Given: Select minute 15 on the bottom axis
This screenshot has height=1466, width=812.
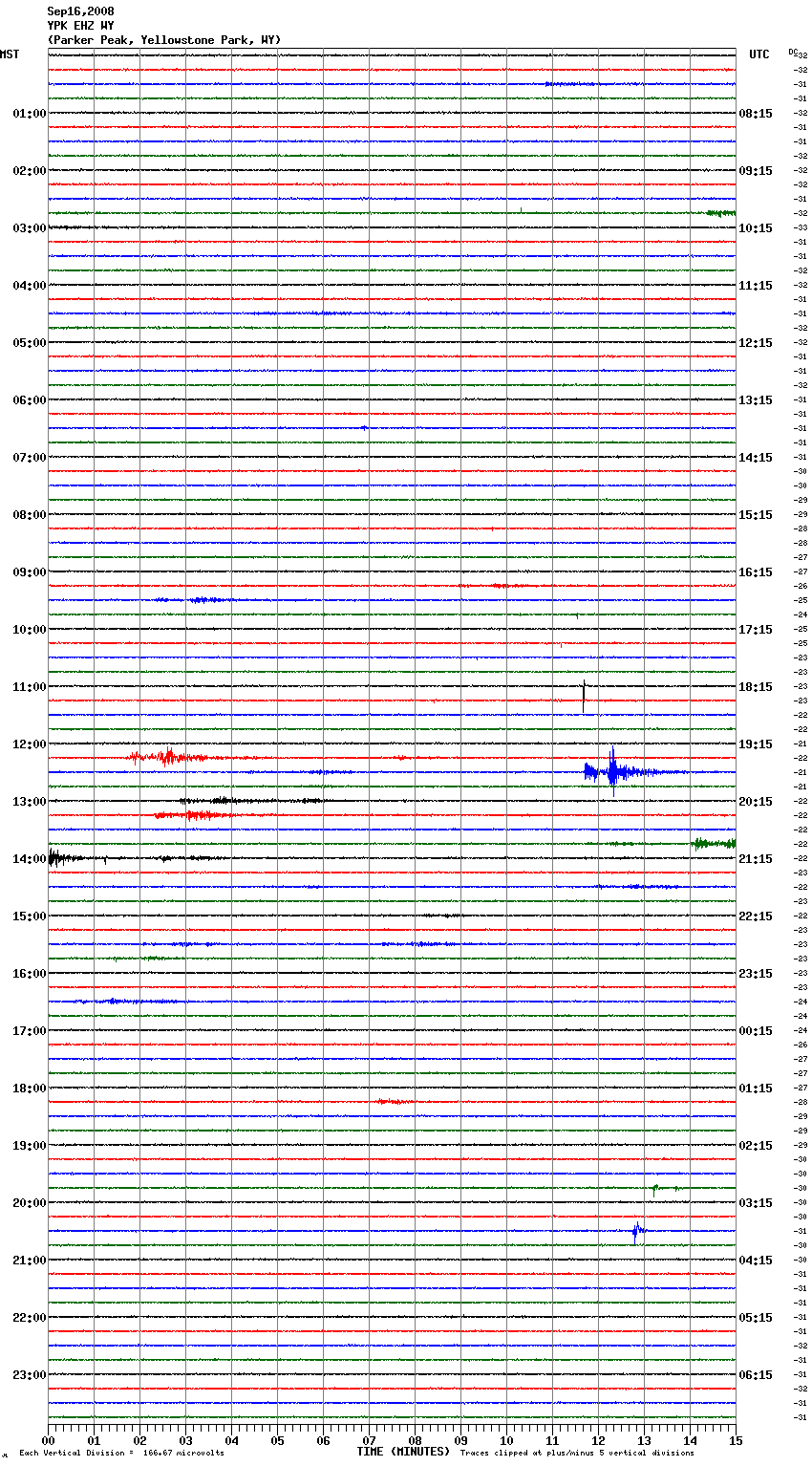Looking at the screenshot, I should coord(736,1440).
